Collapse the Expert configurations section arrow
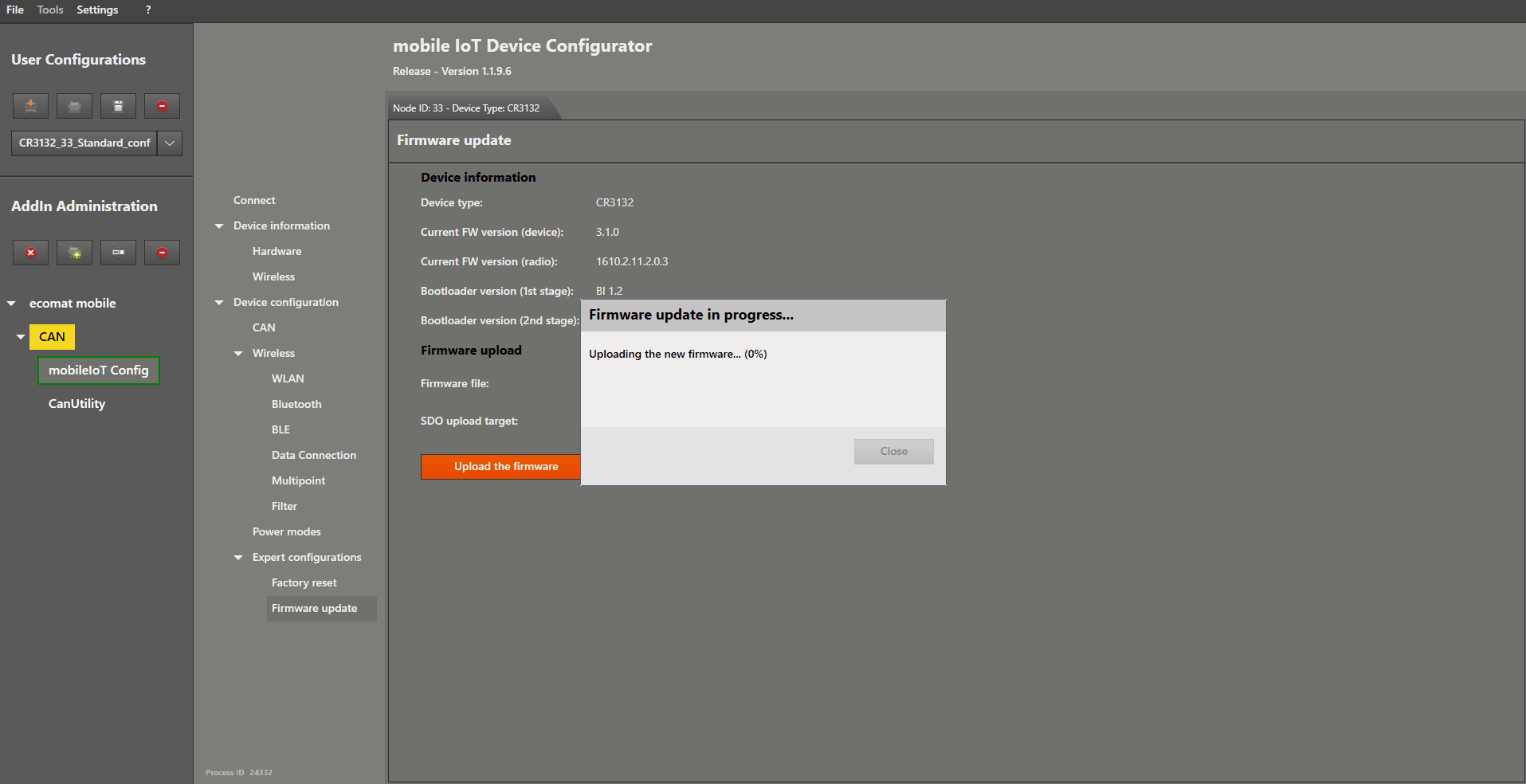The image size is (1526, 784). coord(238,558)
